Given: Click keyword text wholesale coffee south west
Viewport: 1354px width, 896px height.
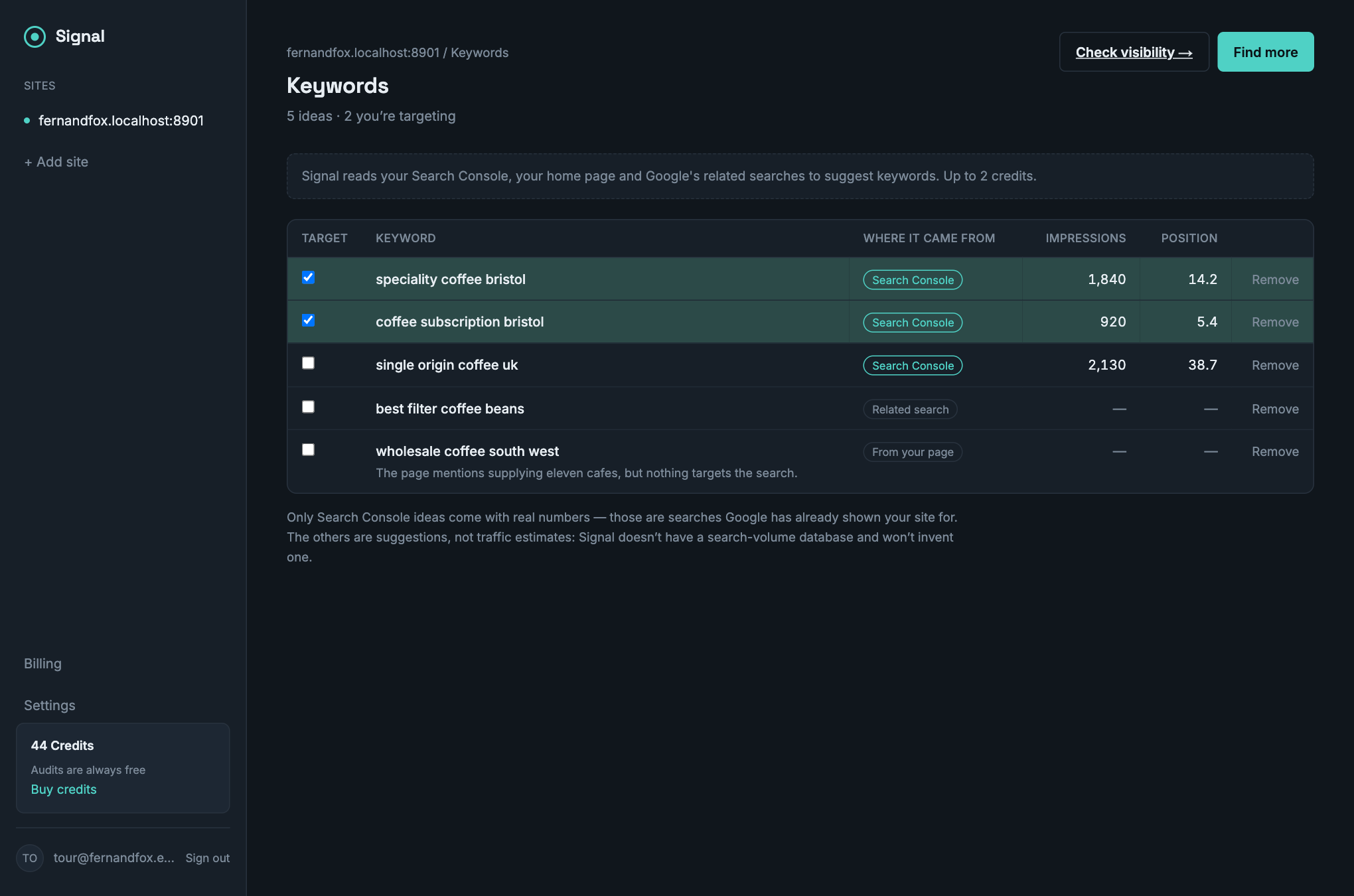Looking at the screenshot, I should [x=467, y=451].
